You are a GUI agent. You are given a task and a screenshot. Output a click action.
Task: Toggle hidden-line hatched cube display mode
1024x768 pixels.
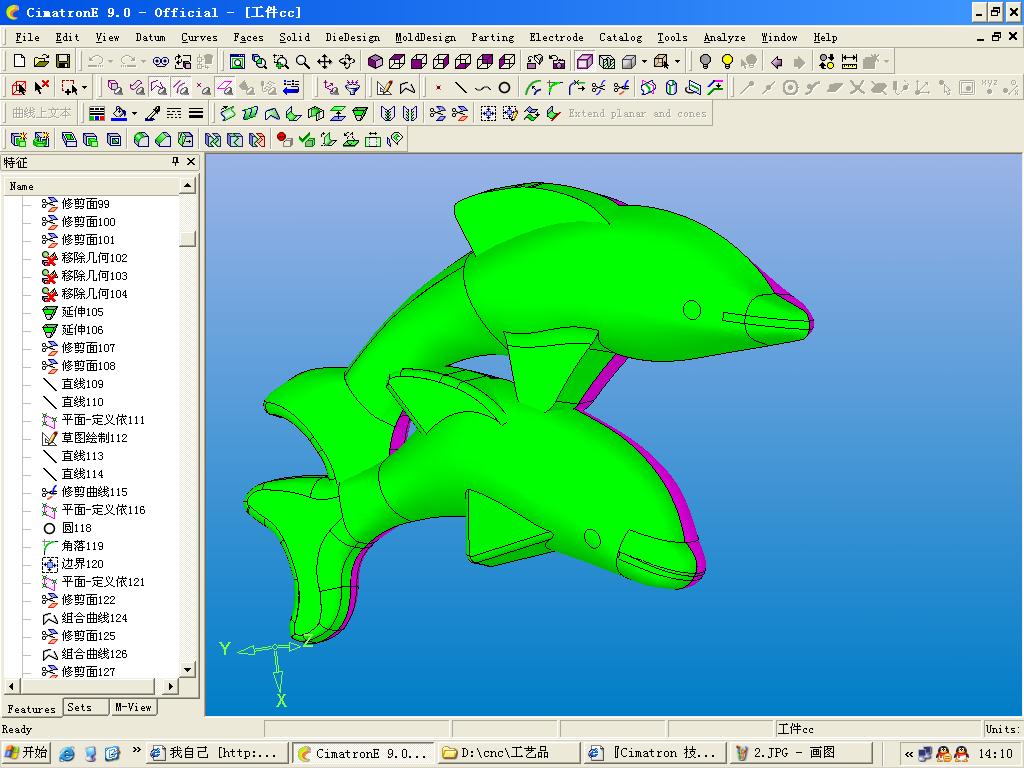[x=607, y=61]
